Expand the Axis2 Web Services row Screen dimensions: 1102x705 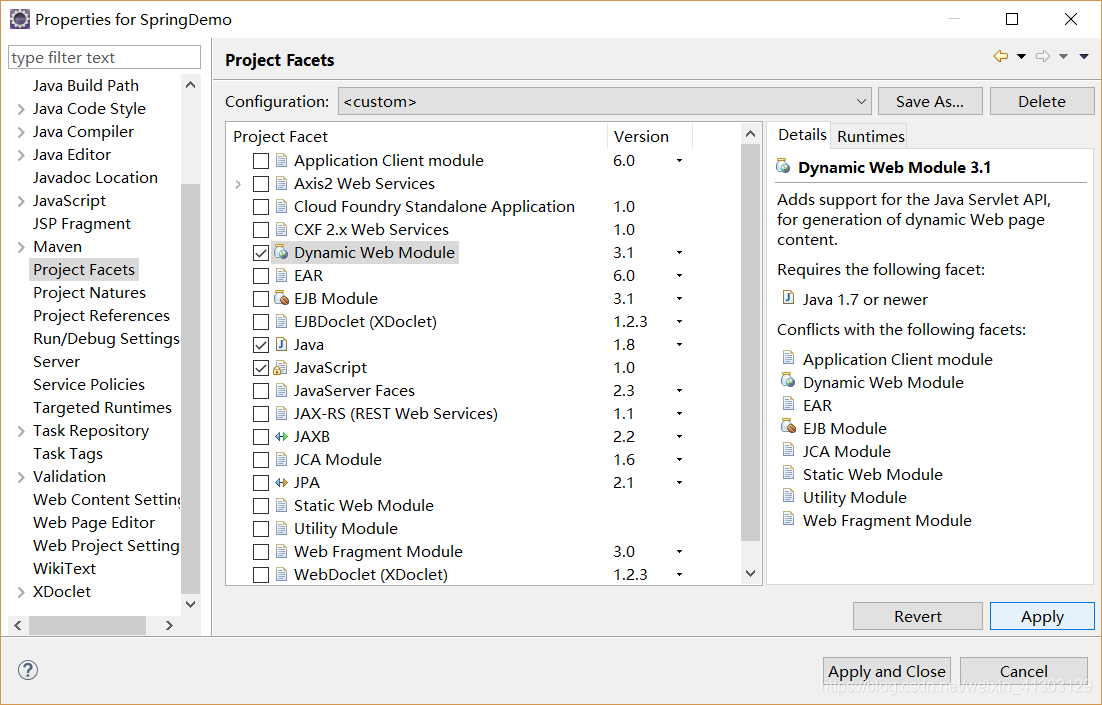(x=238, y=184)
